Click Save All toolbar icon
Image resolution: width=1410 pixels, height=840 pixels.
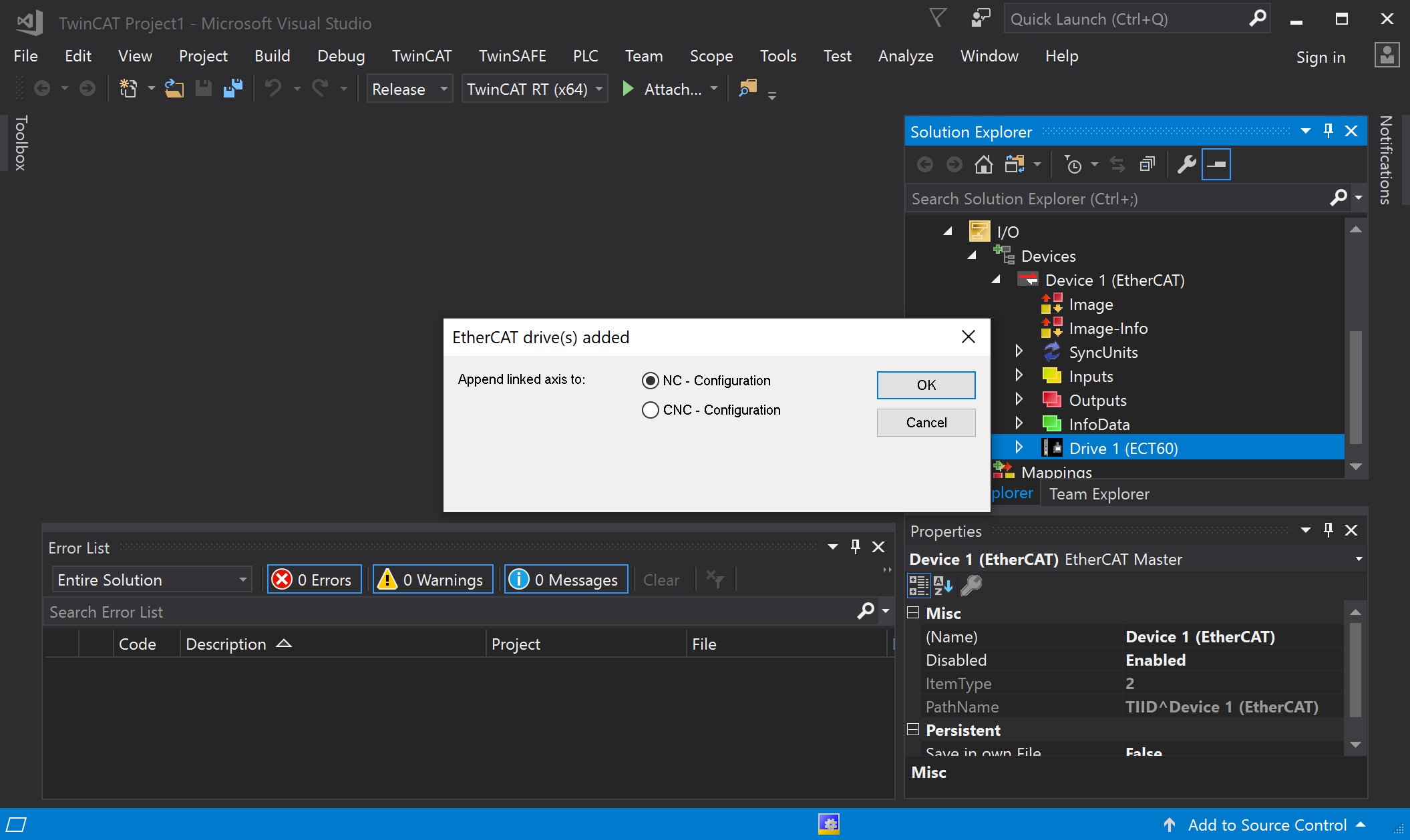[x=232, y=88]
